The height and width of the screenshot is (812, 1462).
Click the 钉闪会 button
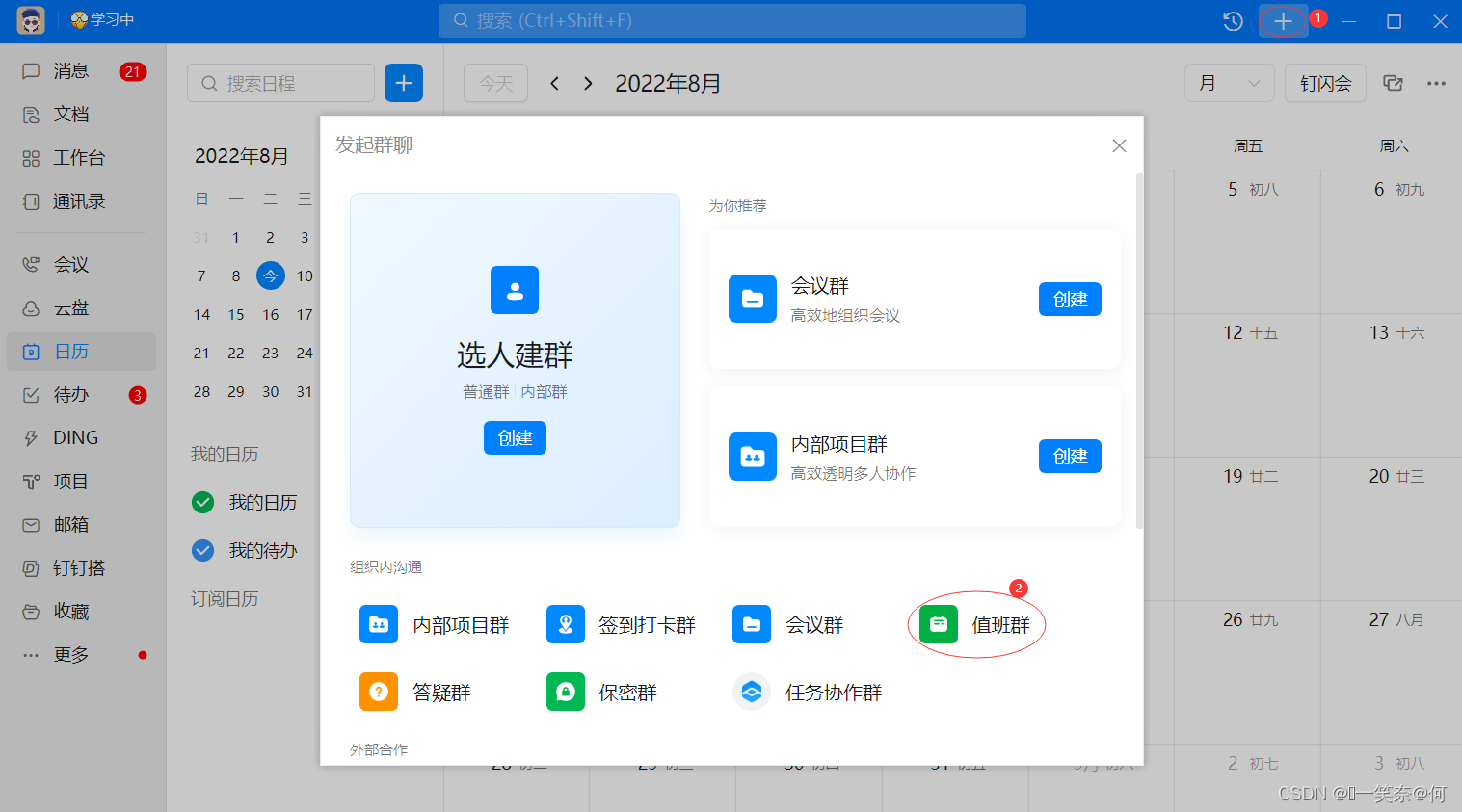pos(1325,84)
